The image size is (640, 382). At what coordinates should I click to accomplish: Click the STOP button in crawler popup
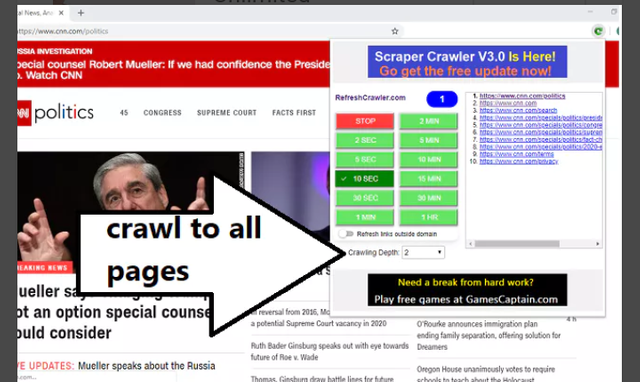[365, 121]
